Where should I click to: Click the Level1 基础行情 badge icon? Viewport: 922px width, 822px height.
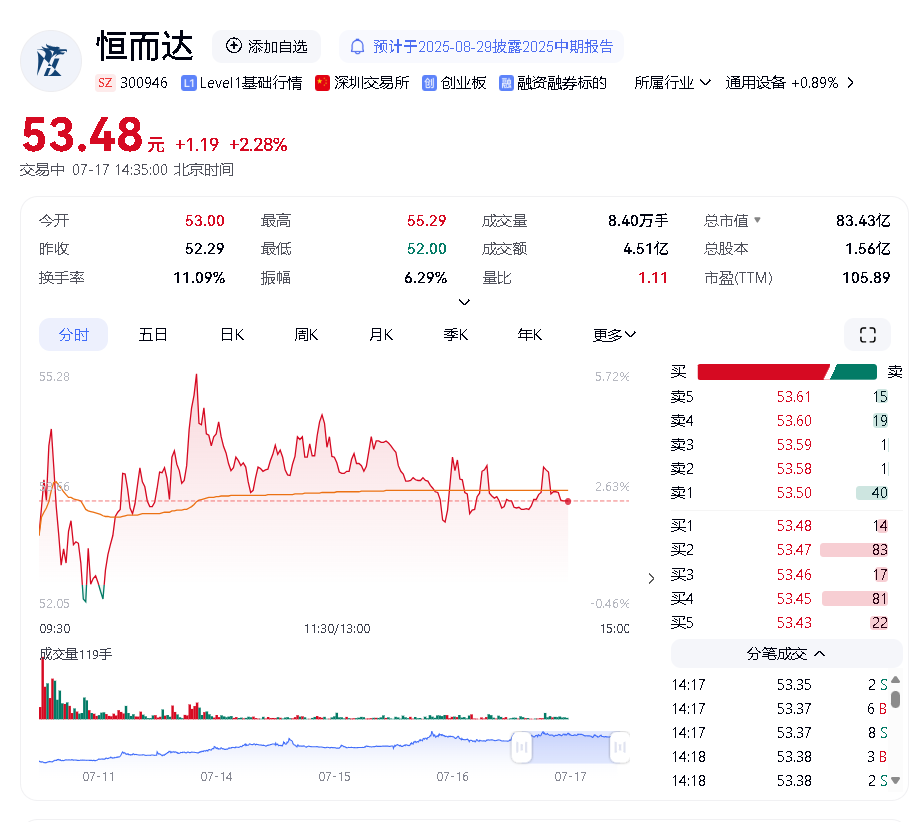188,83
